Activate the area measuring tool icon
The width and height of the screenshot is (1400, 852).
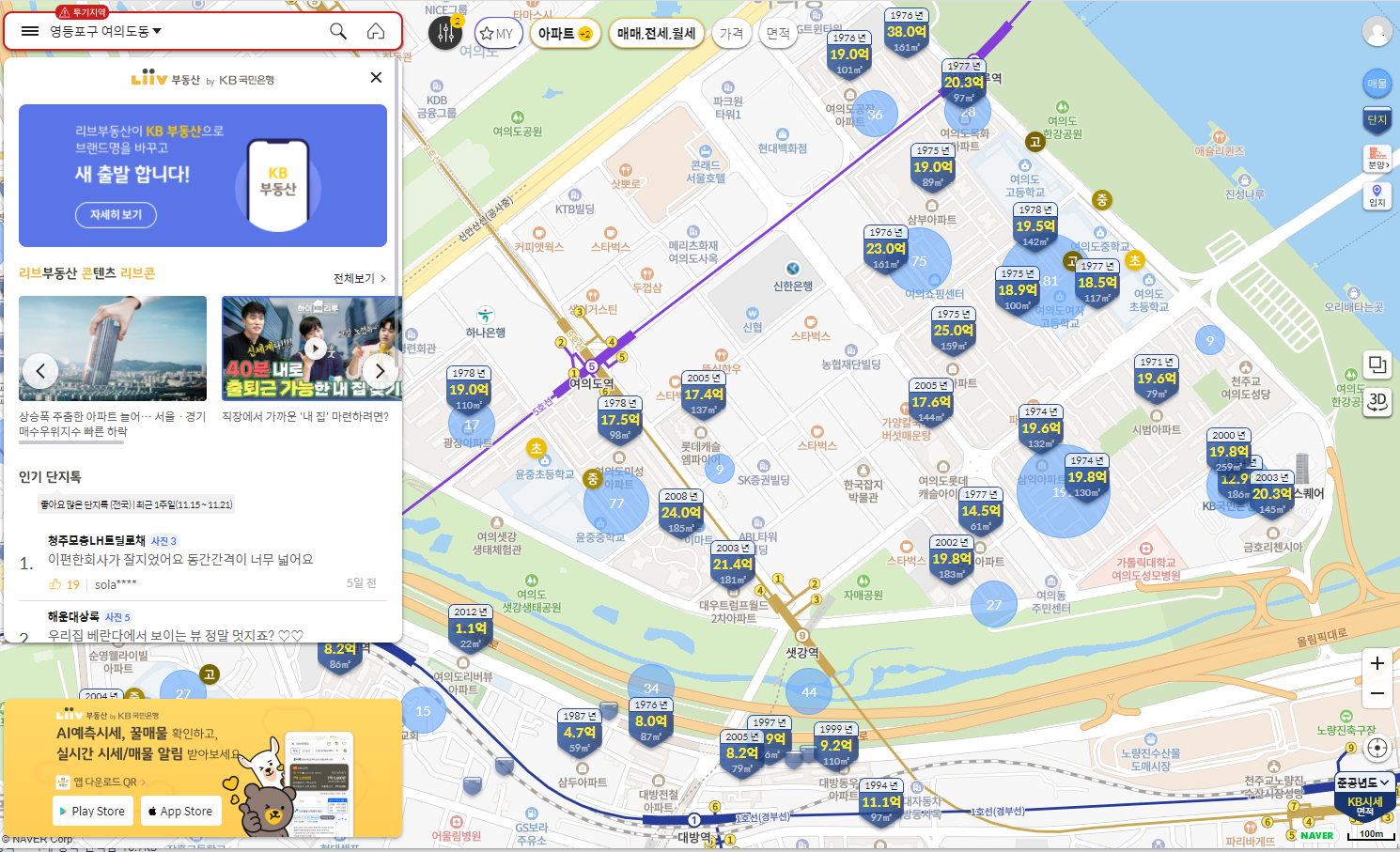1377,364
